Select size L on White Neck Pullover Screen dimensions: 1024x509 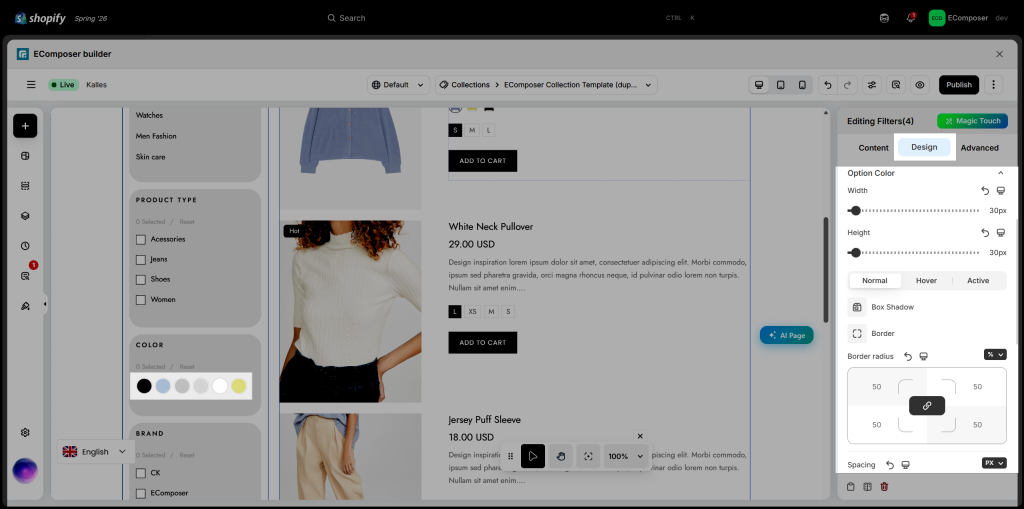pos(455,312)
